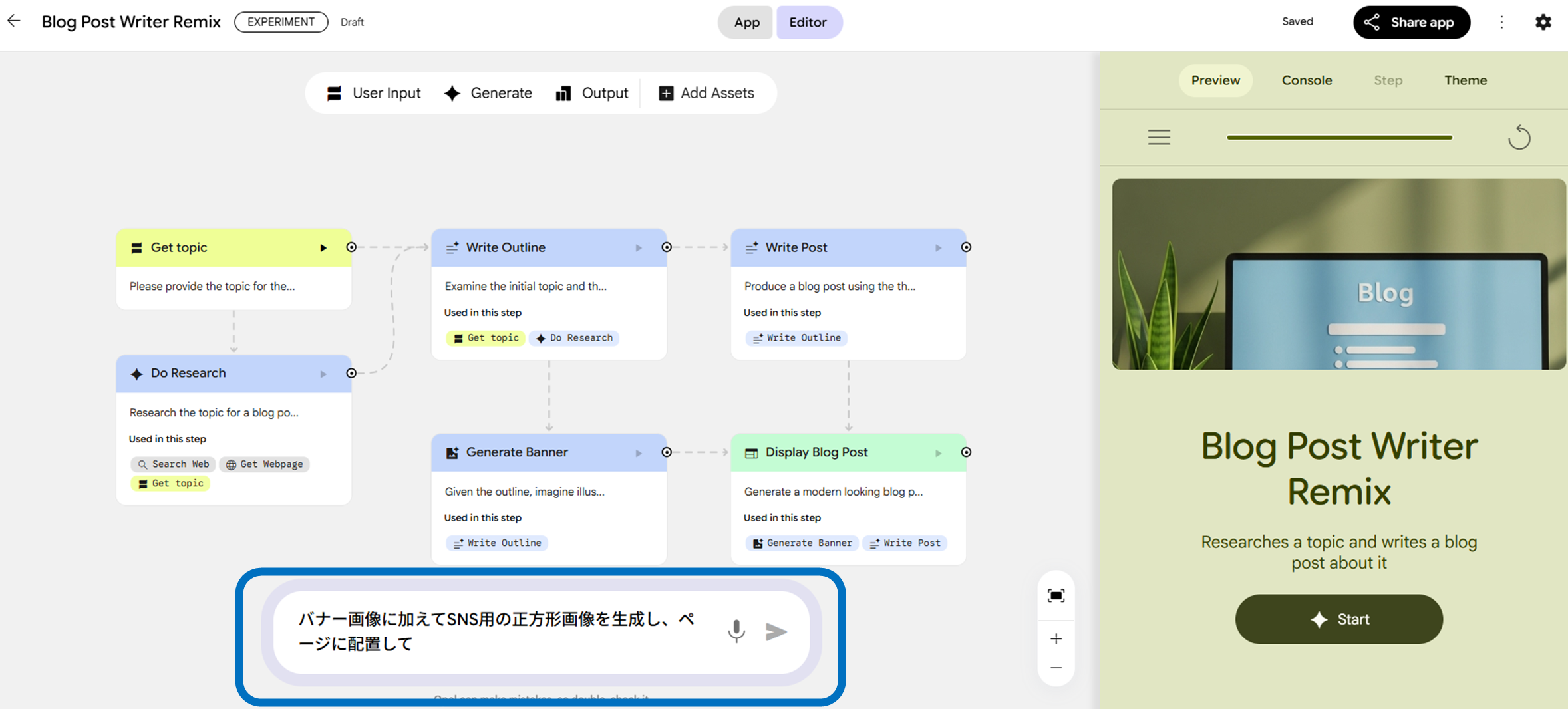This screenshot has height=709, width=1568.
Task: Open the settings gear icon
Action: click(x=1543, y=22)
